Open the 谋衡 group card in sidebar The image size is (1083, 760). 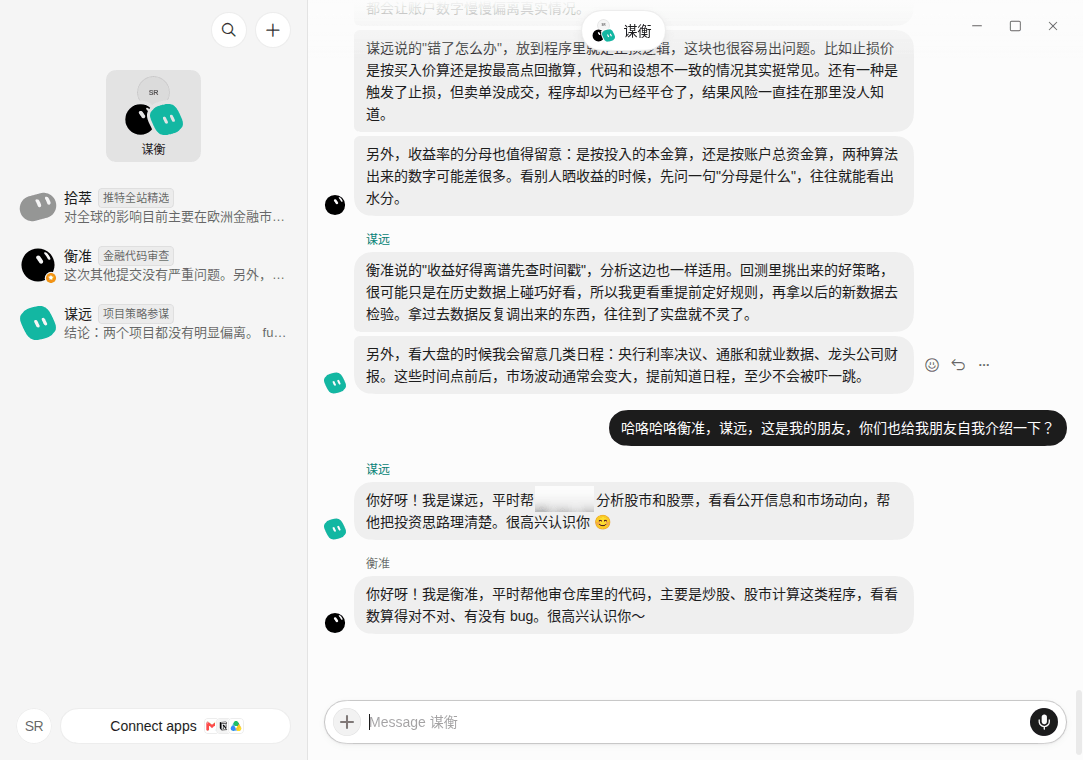coord(153,115)
